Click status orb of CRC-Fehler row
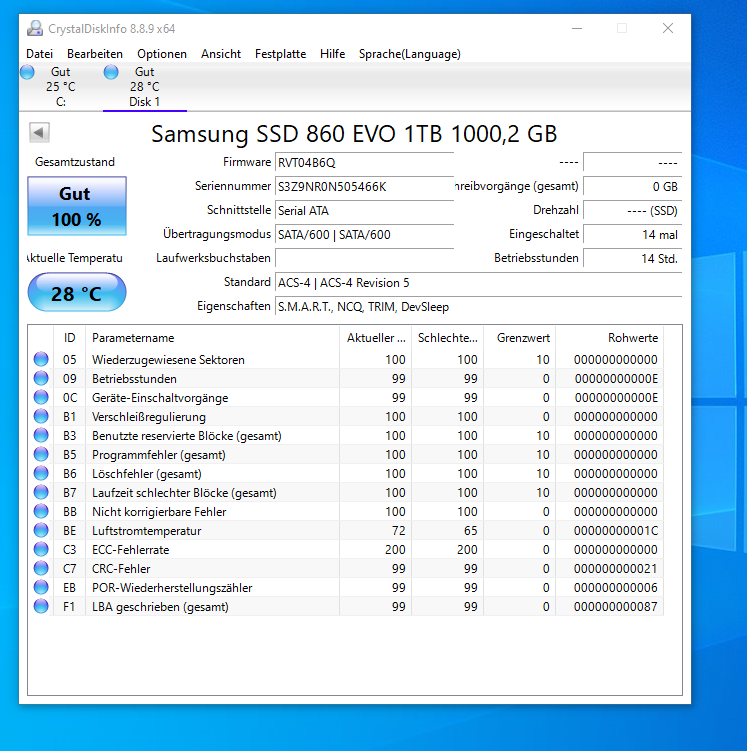This screenshot has width=747, height=751. tap(41, 568)
